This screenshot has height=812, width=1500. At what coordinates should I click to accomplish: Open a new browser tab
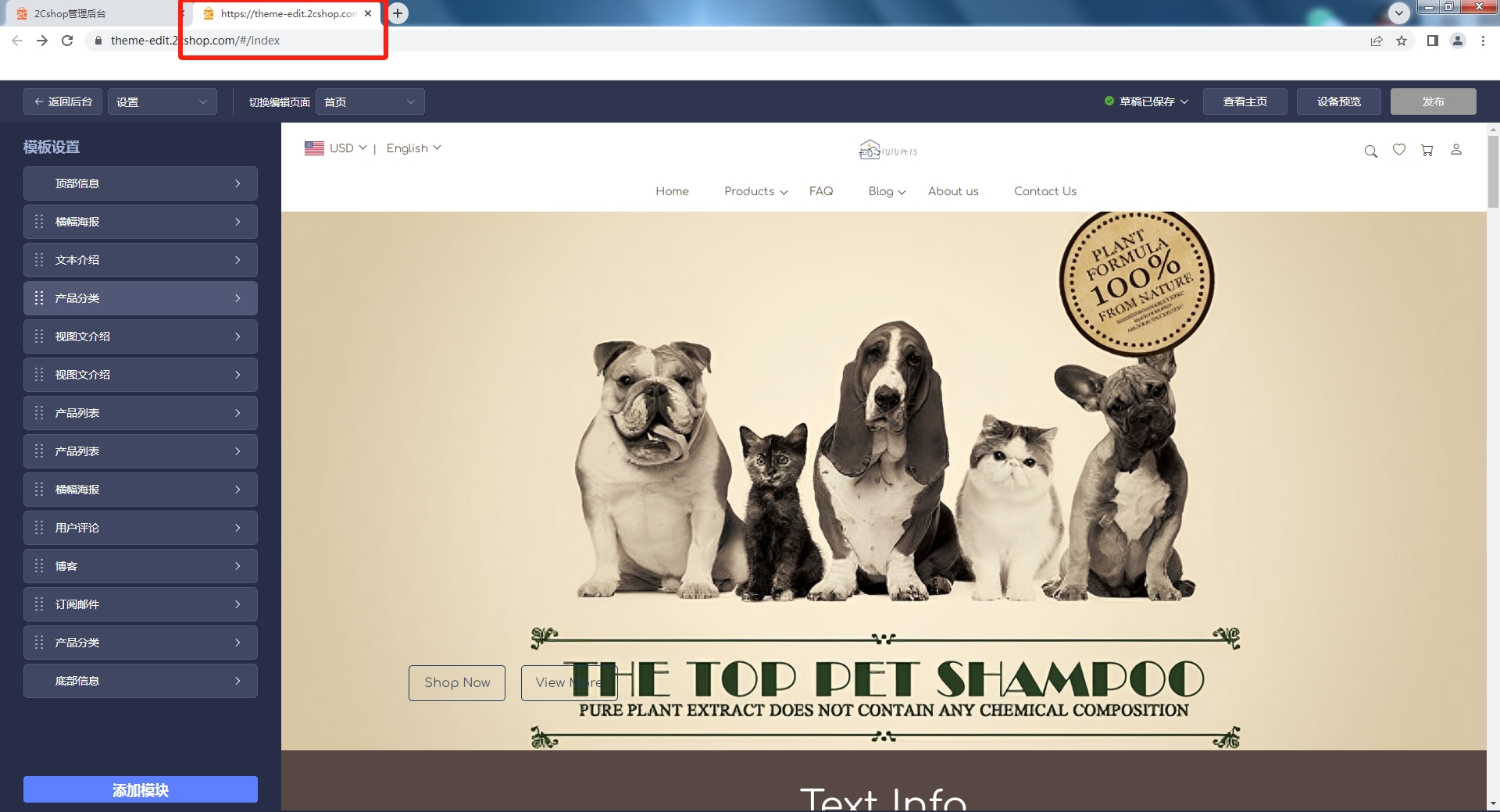click(x=398, y=13)
